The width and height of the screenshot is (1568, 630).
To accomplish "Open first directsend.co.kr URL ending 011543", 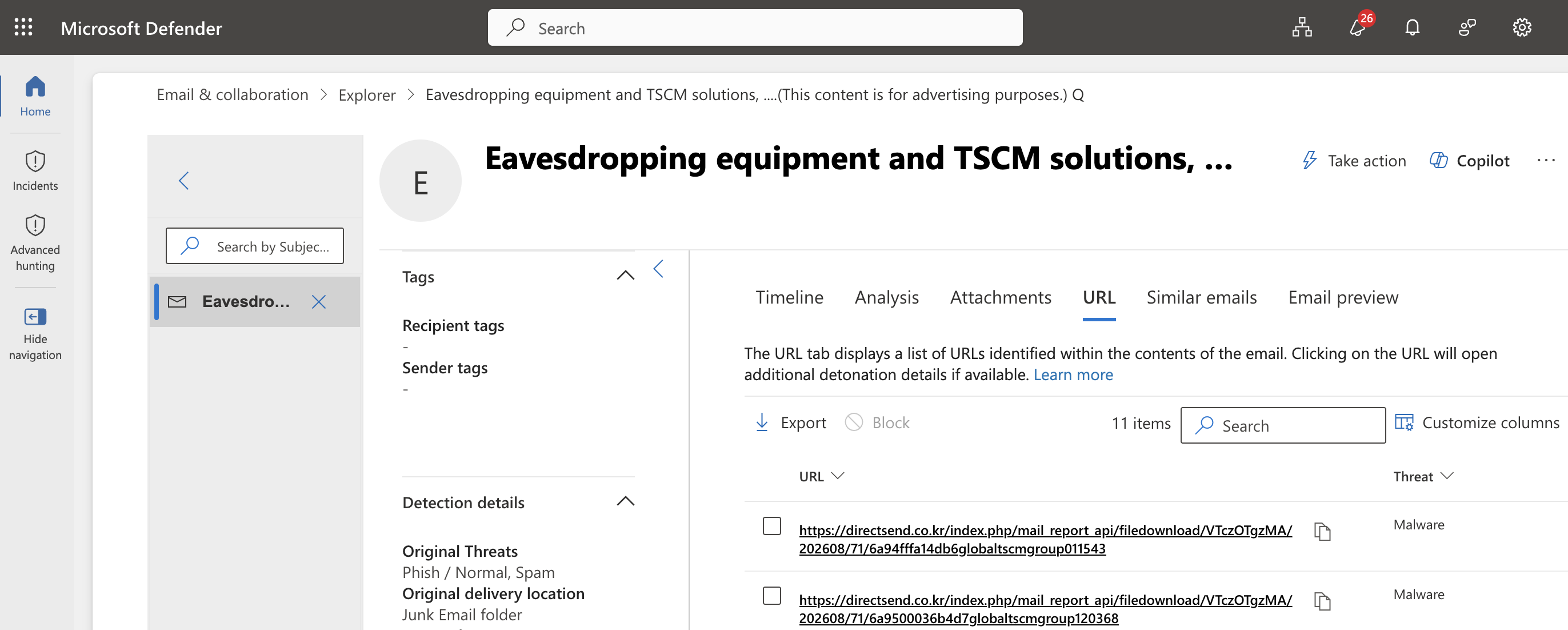I will (1045, 539).
